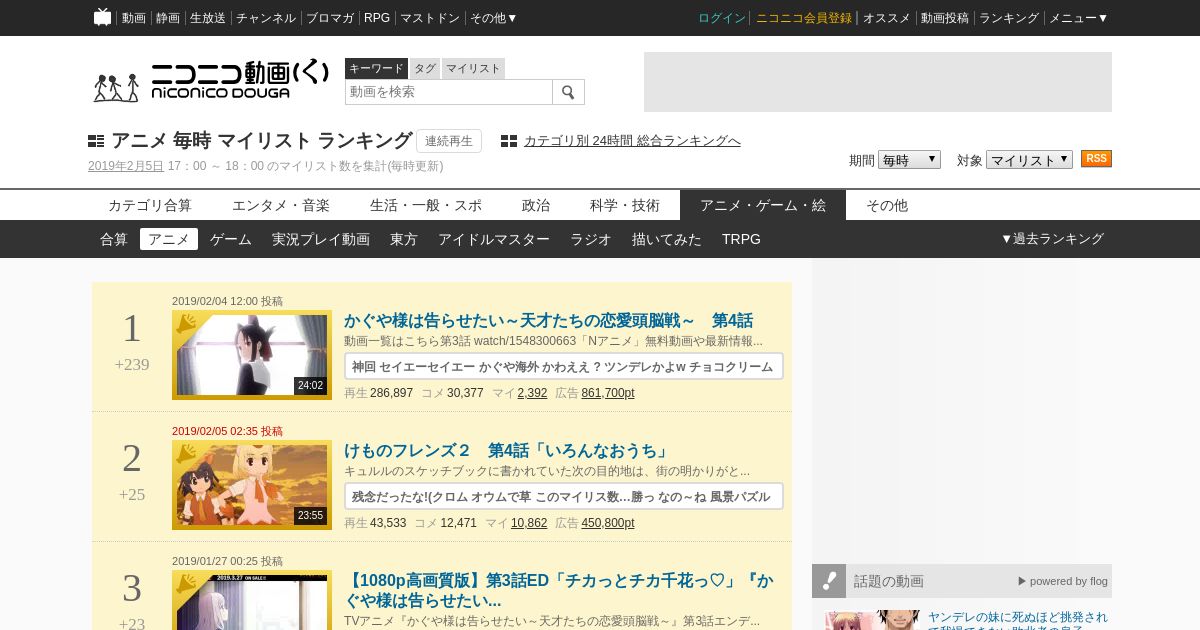Open ヤンデレの妹 trending video link
This screenshot has height=630, width=1200.
[1018, 620]
